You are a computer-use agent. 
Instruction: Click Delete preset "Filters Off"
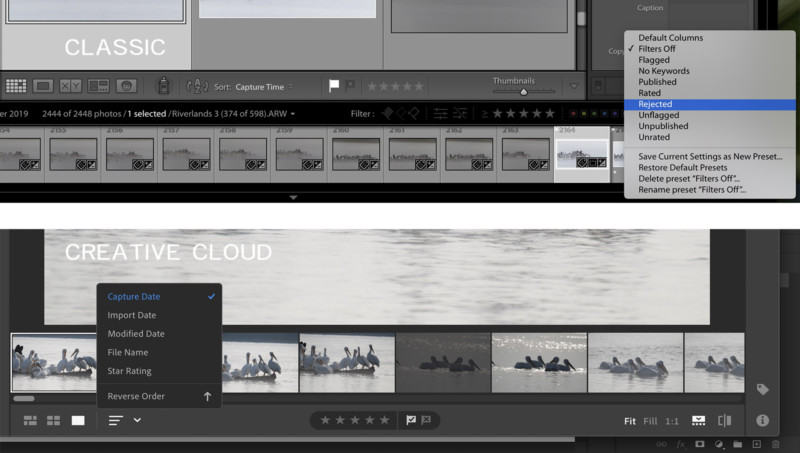[689, 179]
